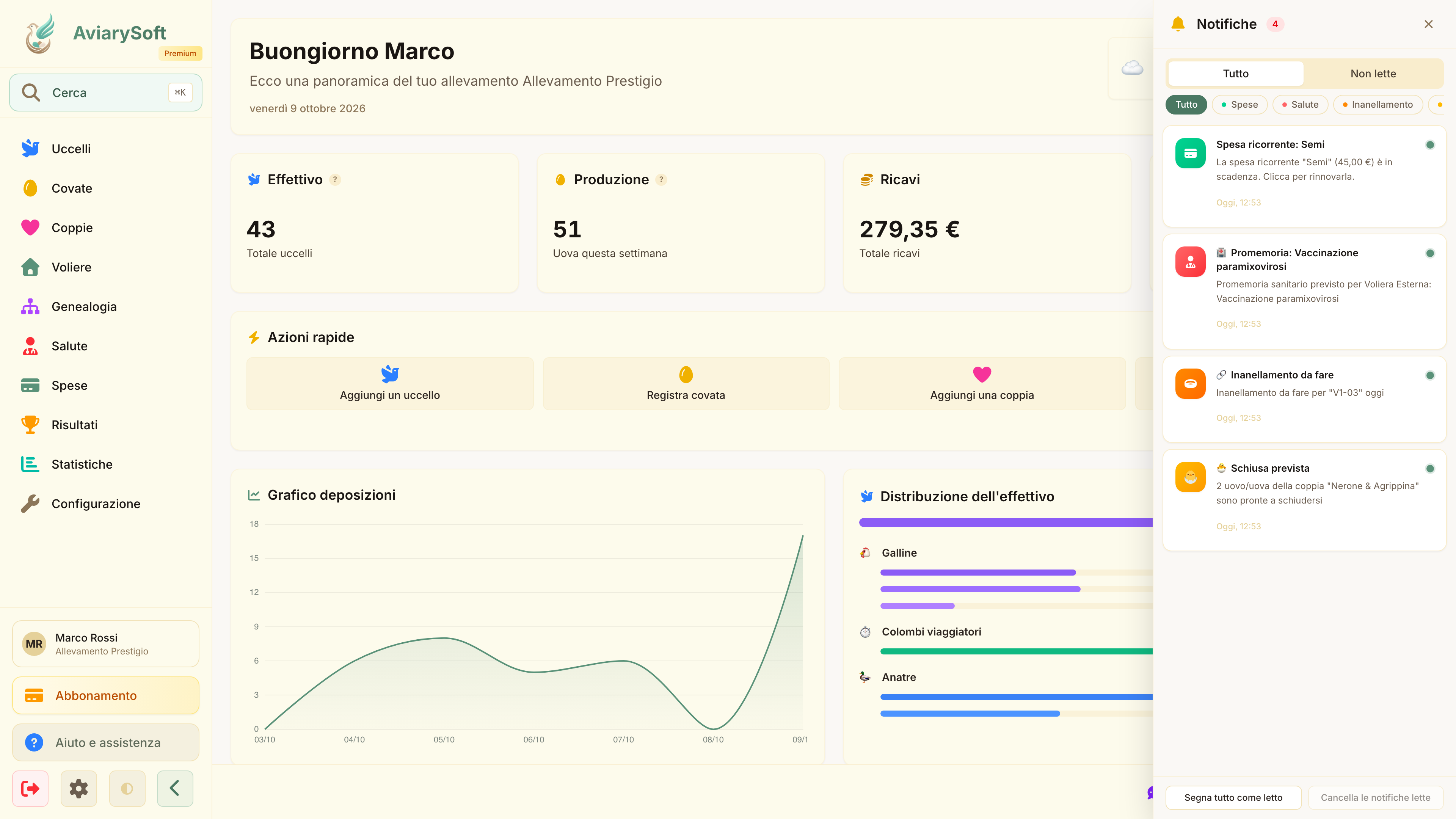Click the Grafico deposizioni chart icon
This screenshot has height=819, width=1456.
(x=254, y=495)
